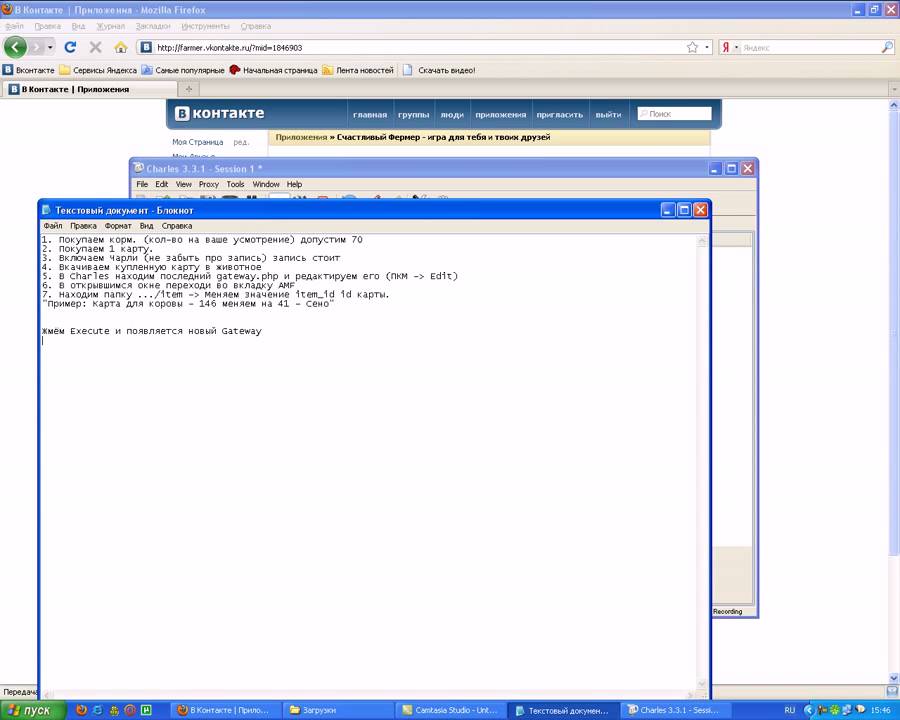
Task: Open Сервисы Яндекса bookmark folder
Action: coord(98,70)
